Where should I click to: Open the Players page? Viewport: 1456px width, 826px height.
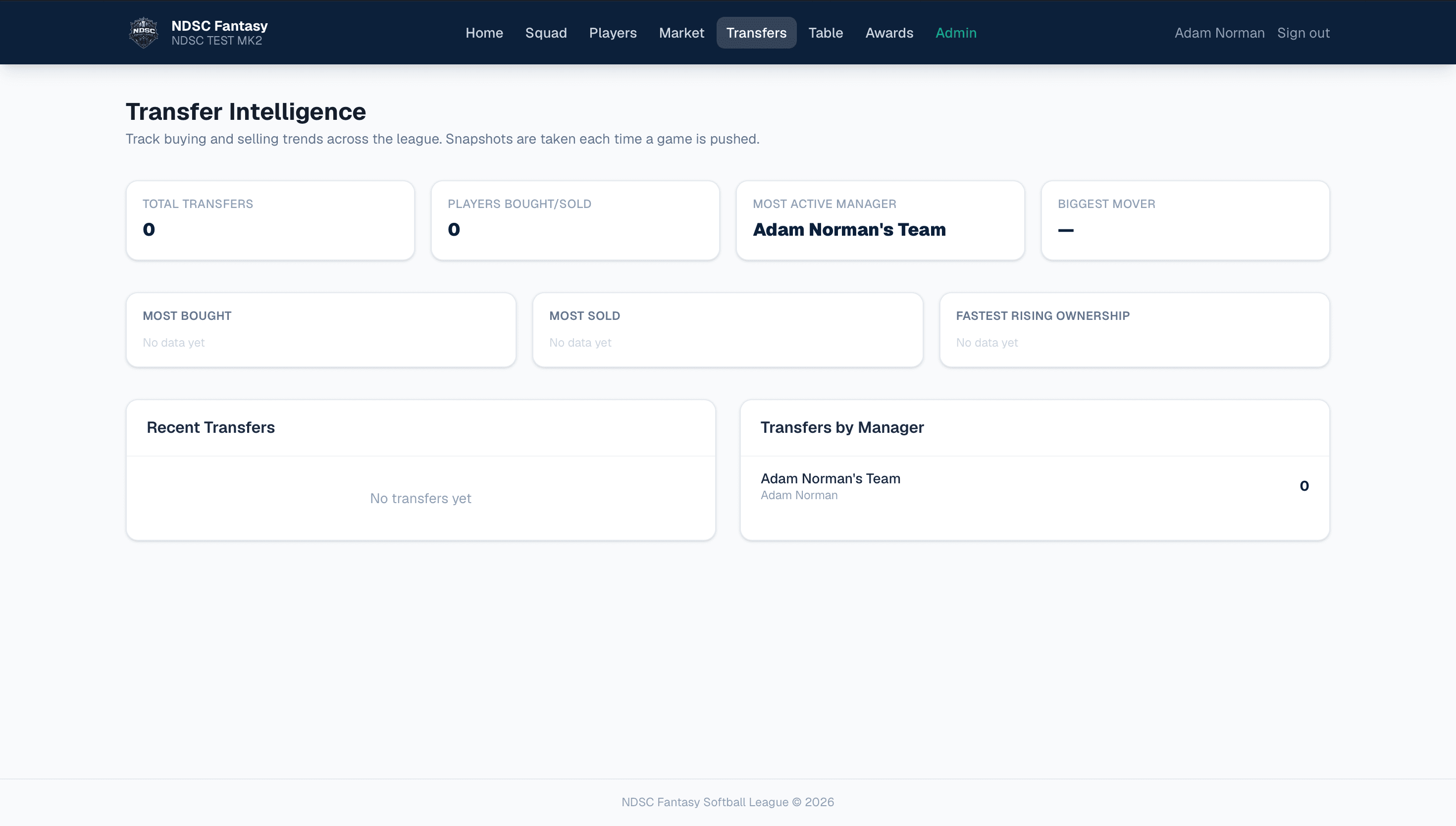point(613,33)
